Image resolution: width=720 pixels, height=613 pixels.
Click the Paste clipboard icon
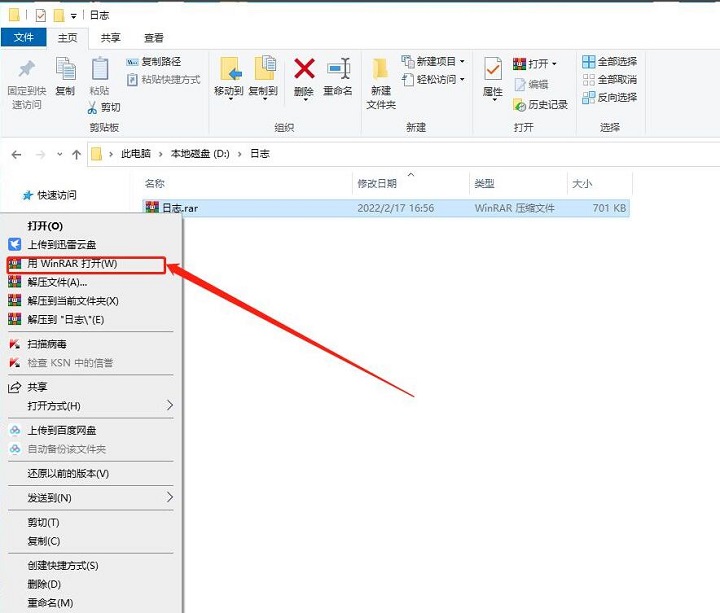[100, 69]
